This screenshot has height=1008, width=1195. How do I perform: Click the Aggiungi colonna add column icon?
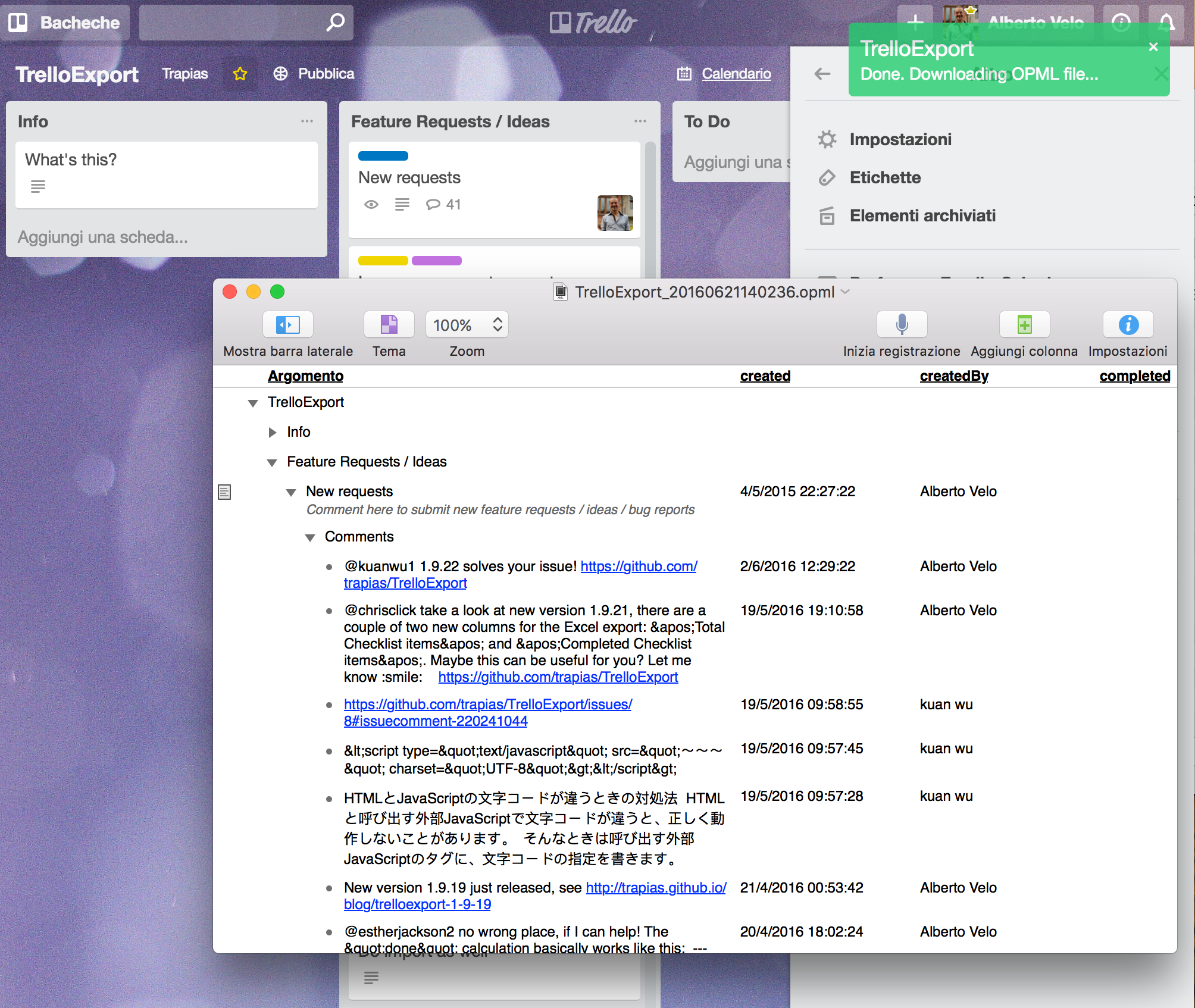tap(1024, 325)
